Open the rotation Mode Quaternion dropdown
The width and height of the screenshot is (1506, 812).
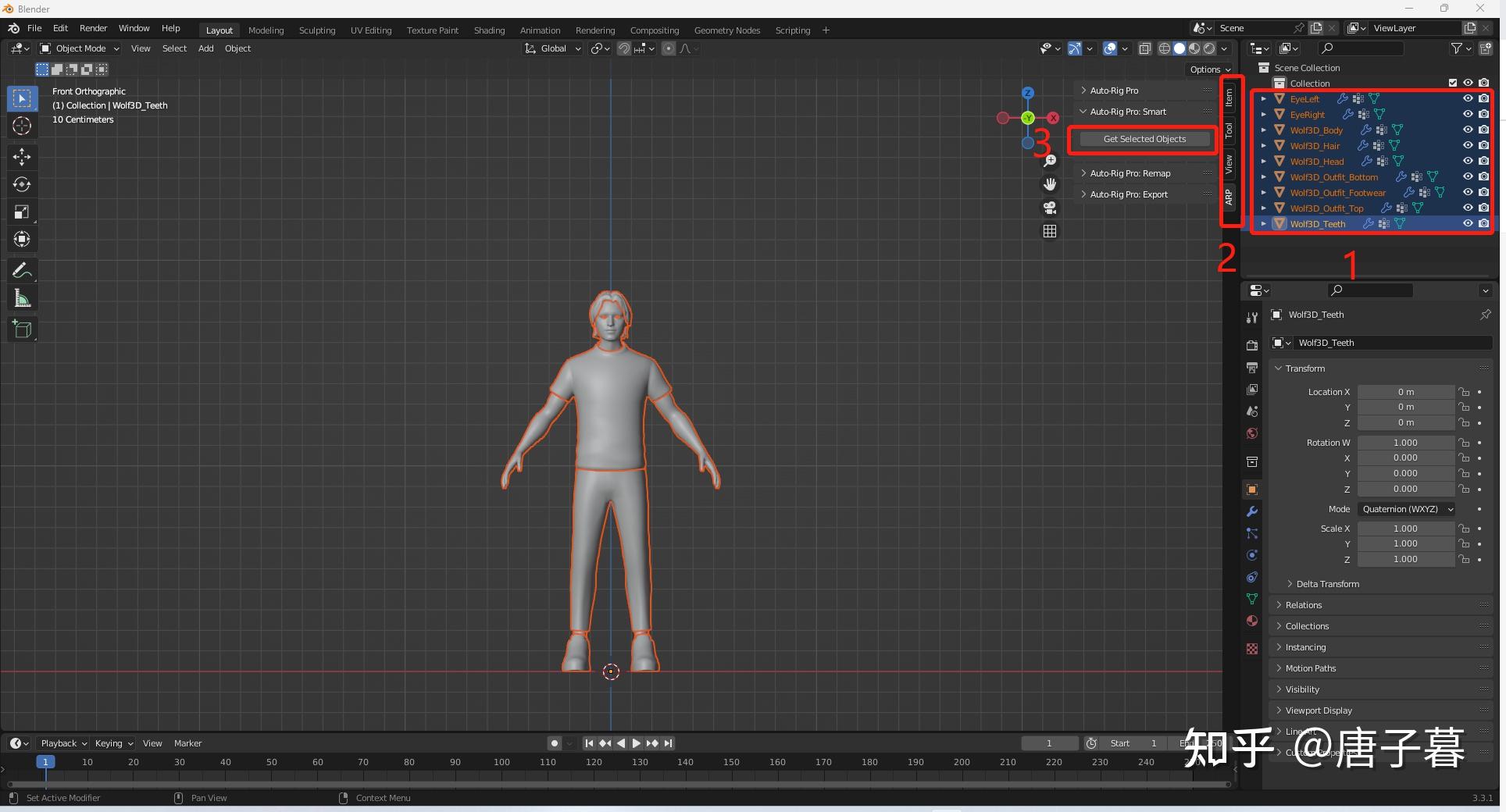1407,509
